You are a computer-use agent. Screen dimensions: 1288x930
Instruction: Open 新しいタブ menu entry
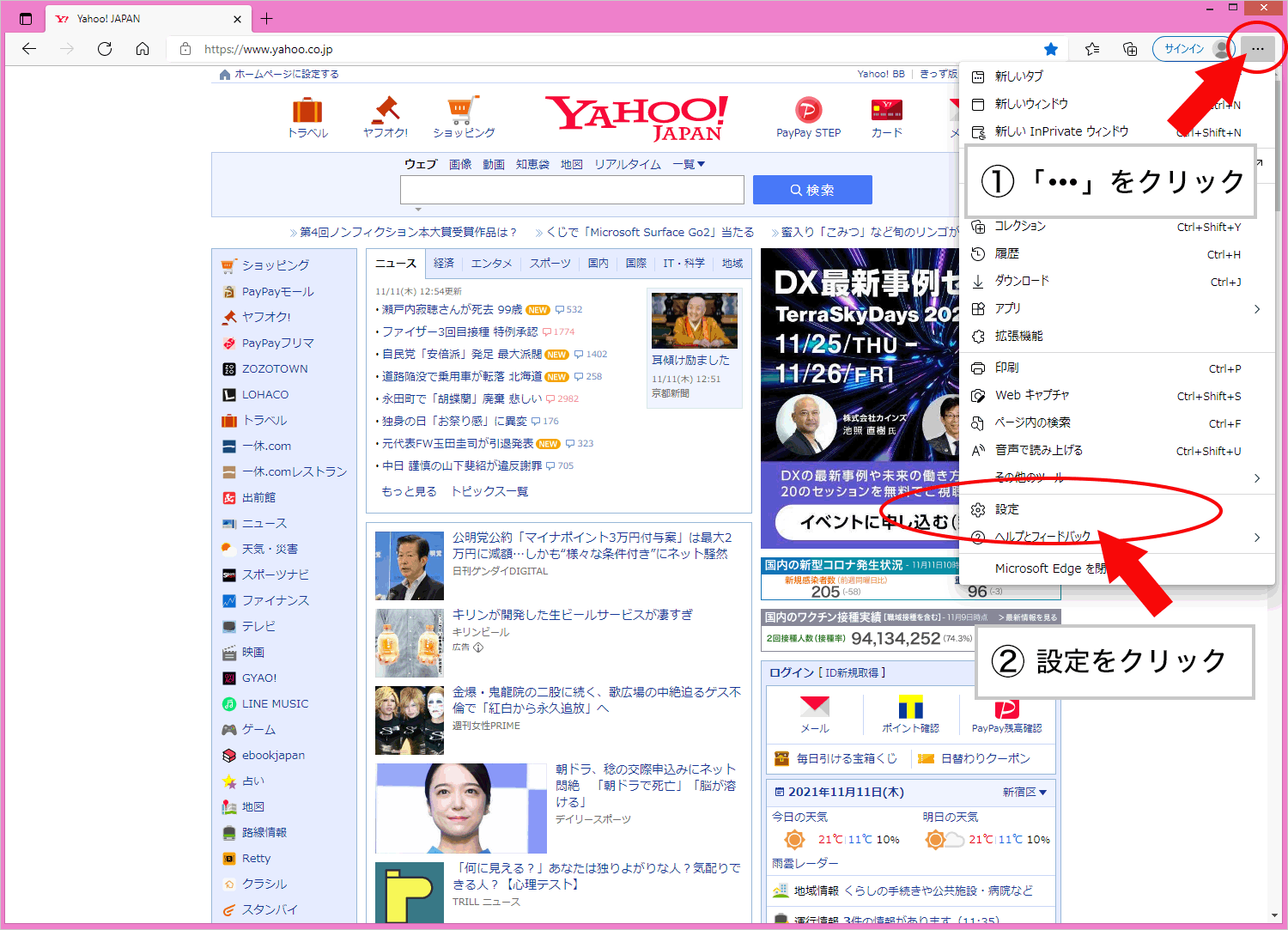click(x=1116, y=76)
